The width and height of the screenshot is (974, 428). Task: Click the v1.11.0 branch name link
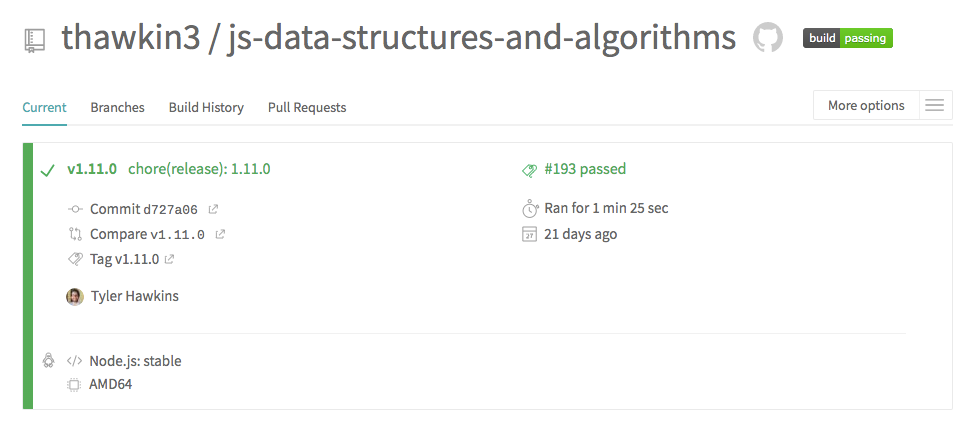click(x=92, y=169)
